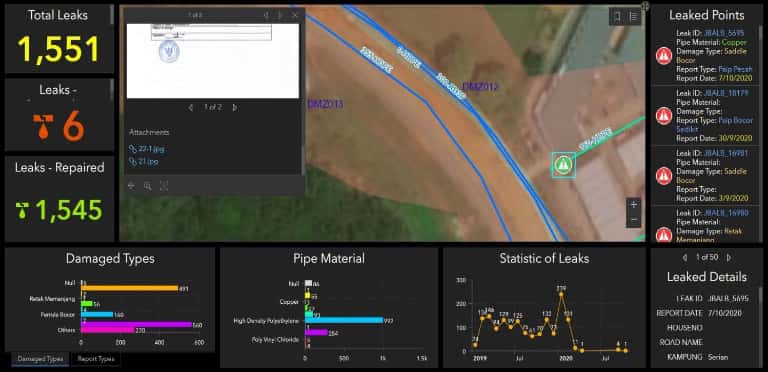Switch to the Damaged Types tab
This screenshot has height=372, width=768.
click(x=40, y=359)
